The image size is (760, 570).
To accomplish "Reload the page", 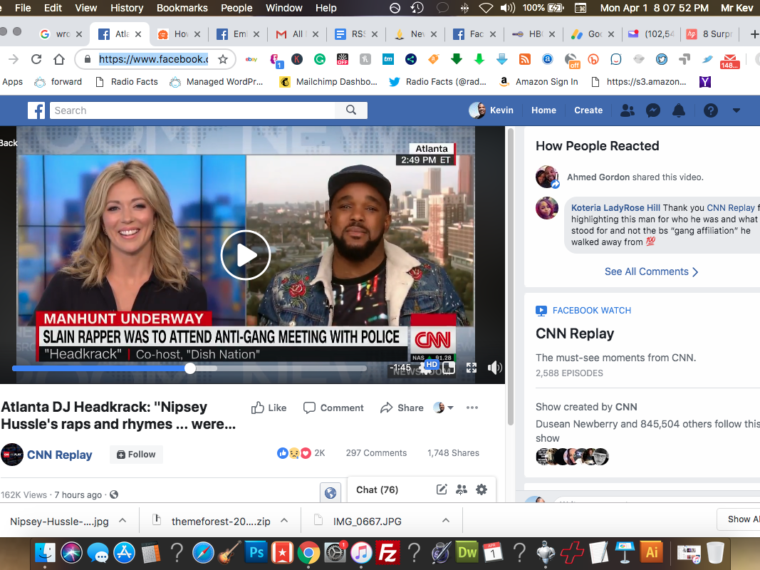I will tap(36, 59).
